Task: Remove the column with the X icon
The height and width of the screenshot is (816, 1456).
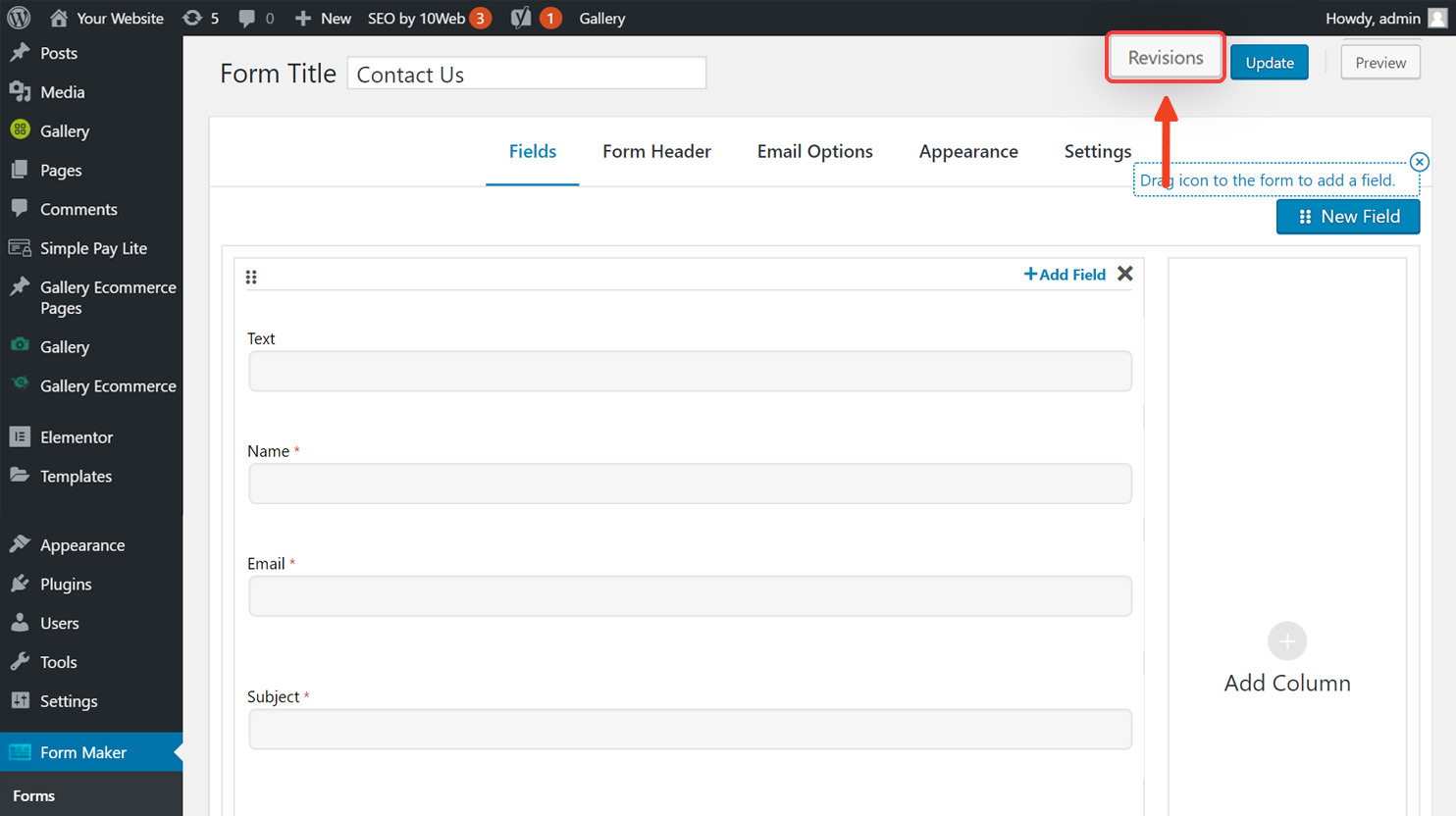Action: point(1125,274)
